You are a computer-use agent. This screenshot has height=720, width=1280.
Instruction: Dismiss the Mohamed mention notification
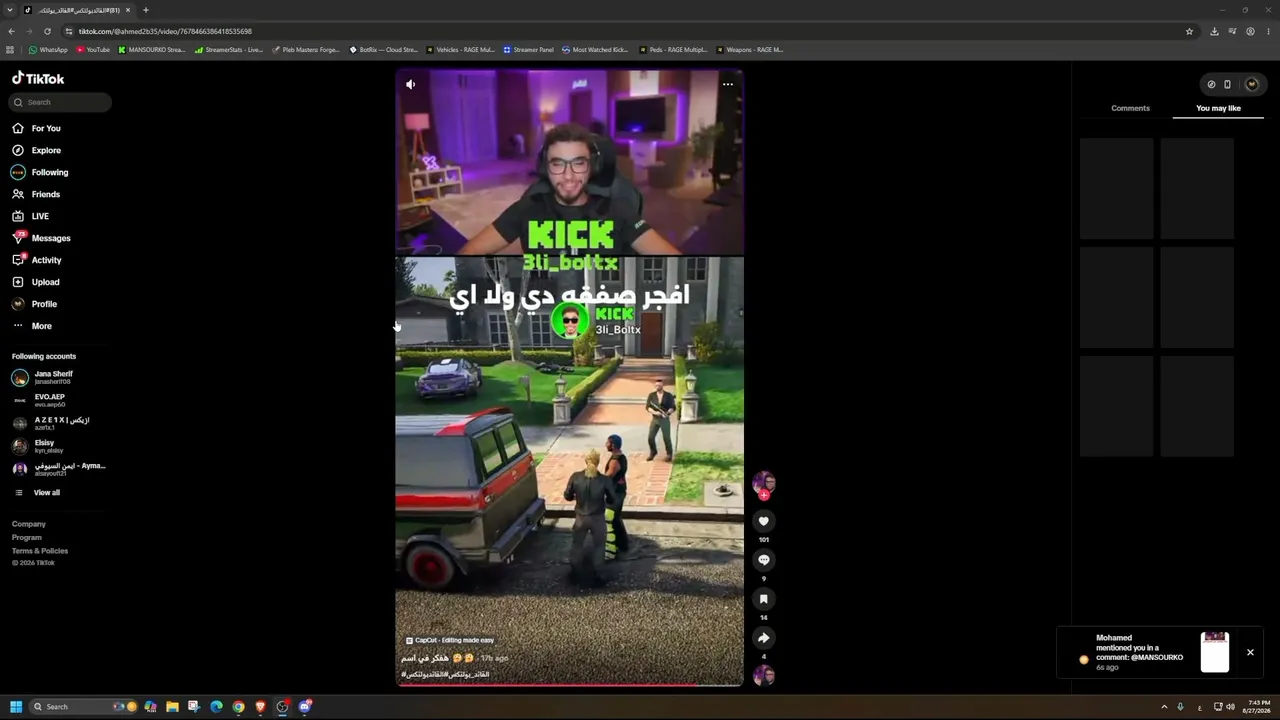1250,652
